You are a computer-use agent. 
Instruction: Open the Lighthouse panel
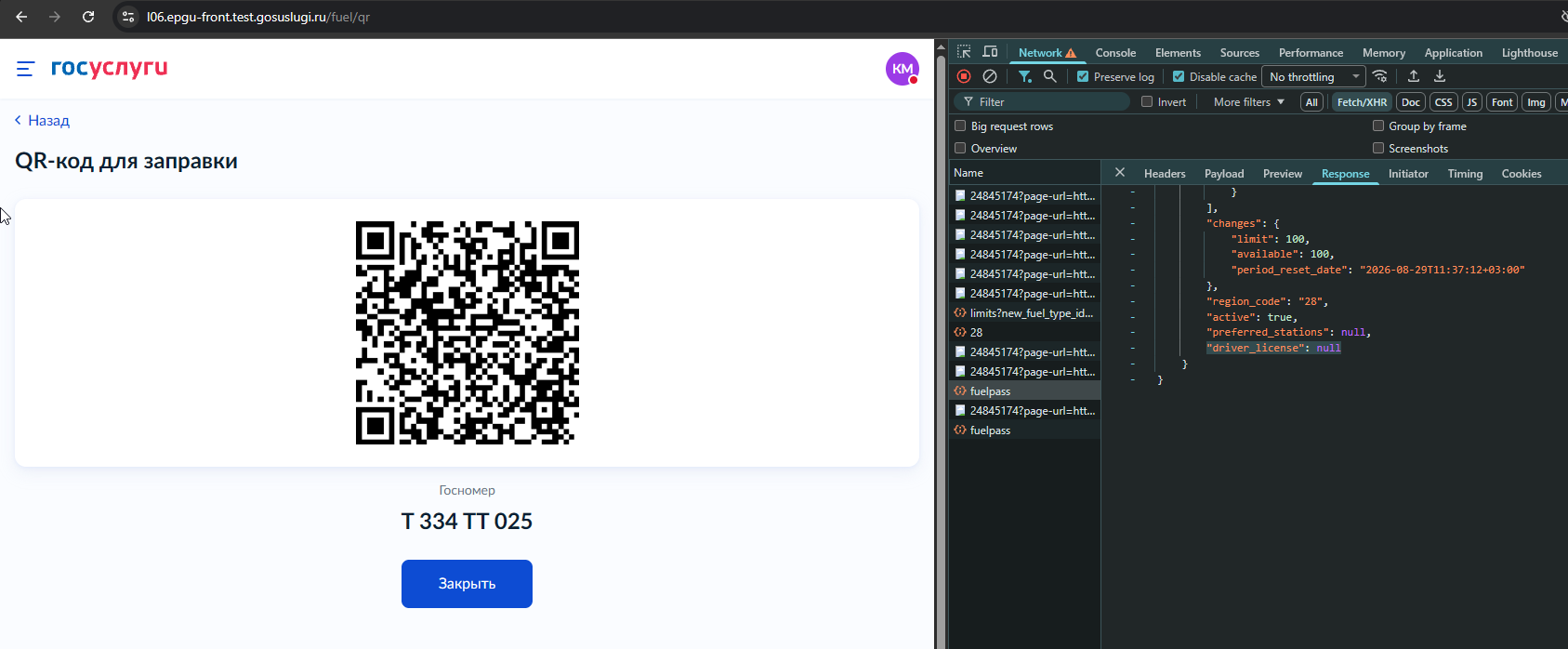(x=1529, y=53)
